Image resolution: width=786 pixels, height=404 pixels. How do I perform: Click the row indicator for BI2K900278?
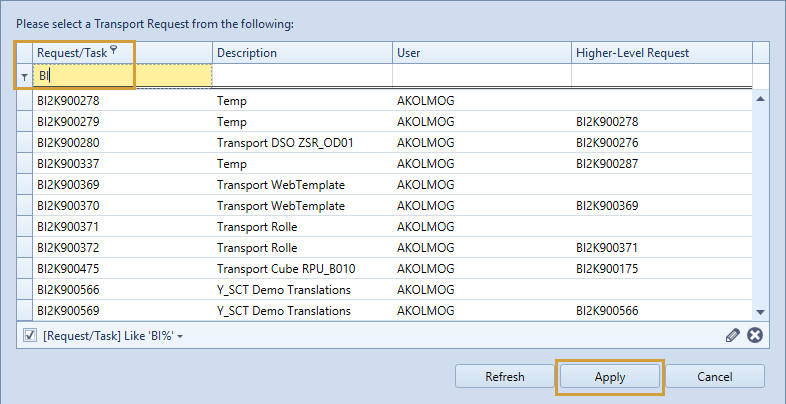pos(25,101)
